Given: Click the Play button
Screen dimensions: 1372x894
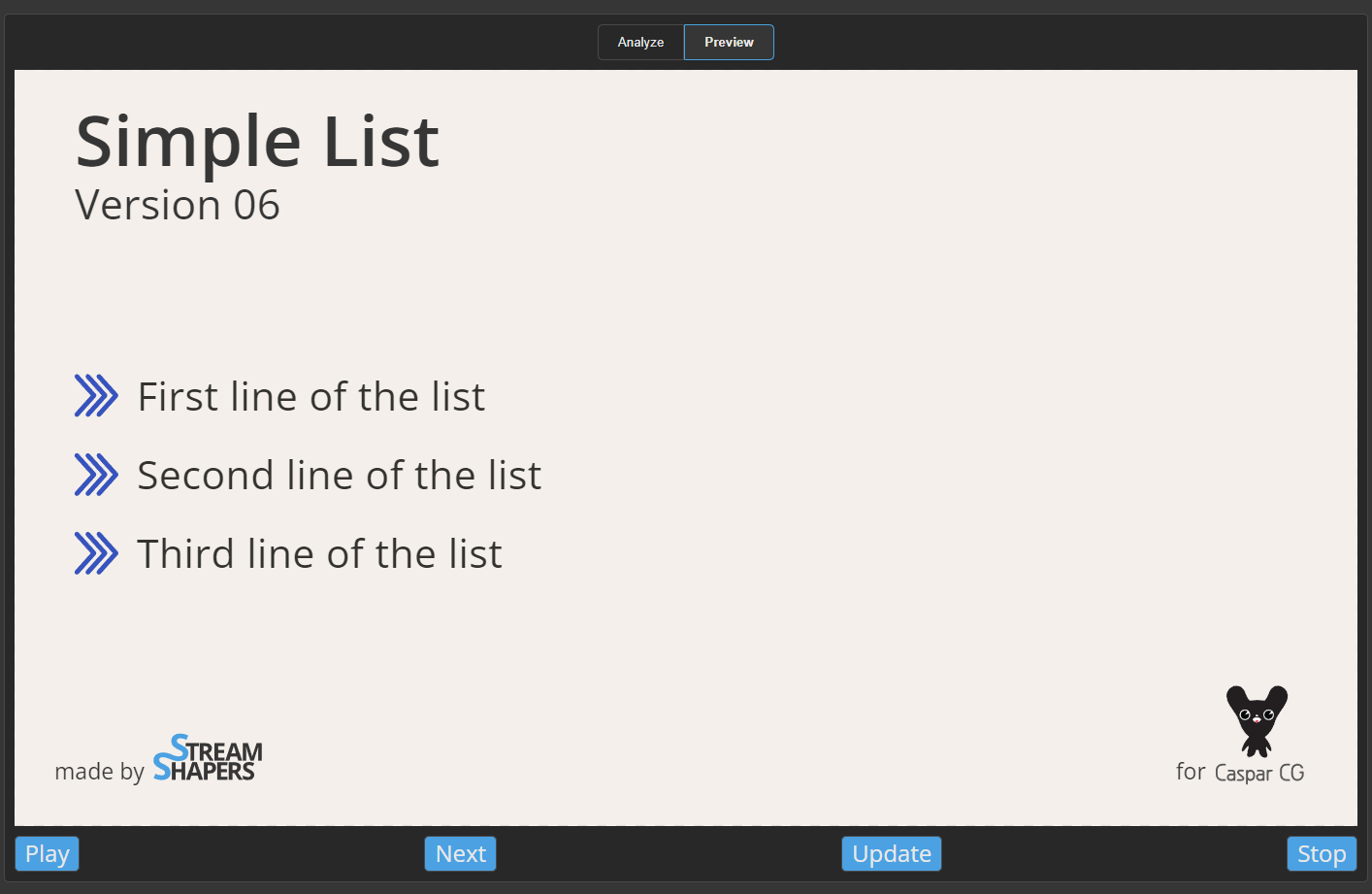Looking at the screenshot, I should point(47,854).
